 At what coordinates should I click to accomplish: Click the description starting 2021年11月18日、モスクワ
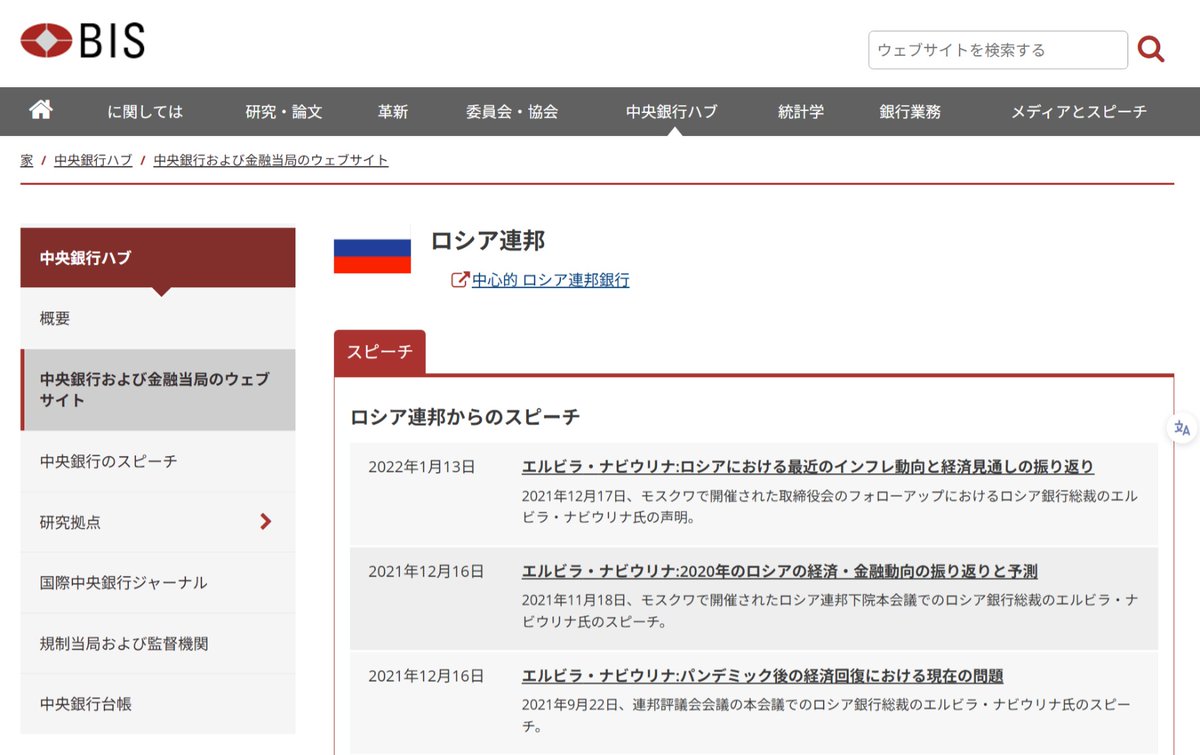(830, 610)
